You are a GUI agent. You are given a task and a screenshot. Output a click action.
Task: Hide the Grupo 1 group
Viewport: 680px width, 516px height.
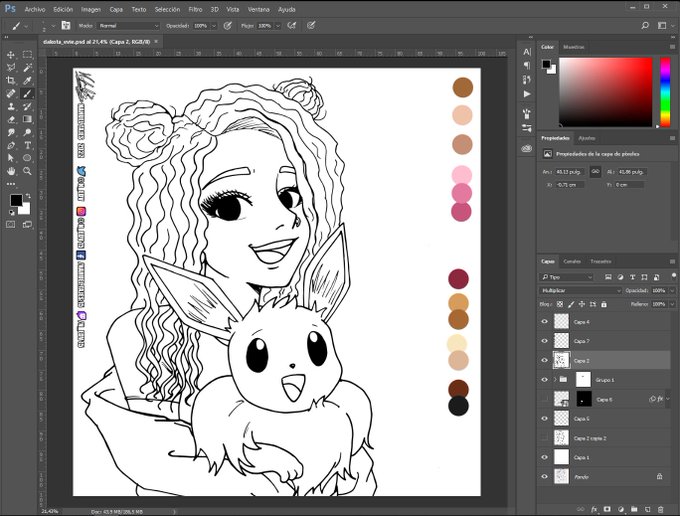coord(545,379)
